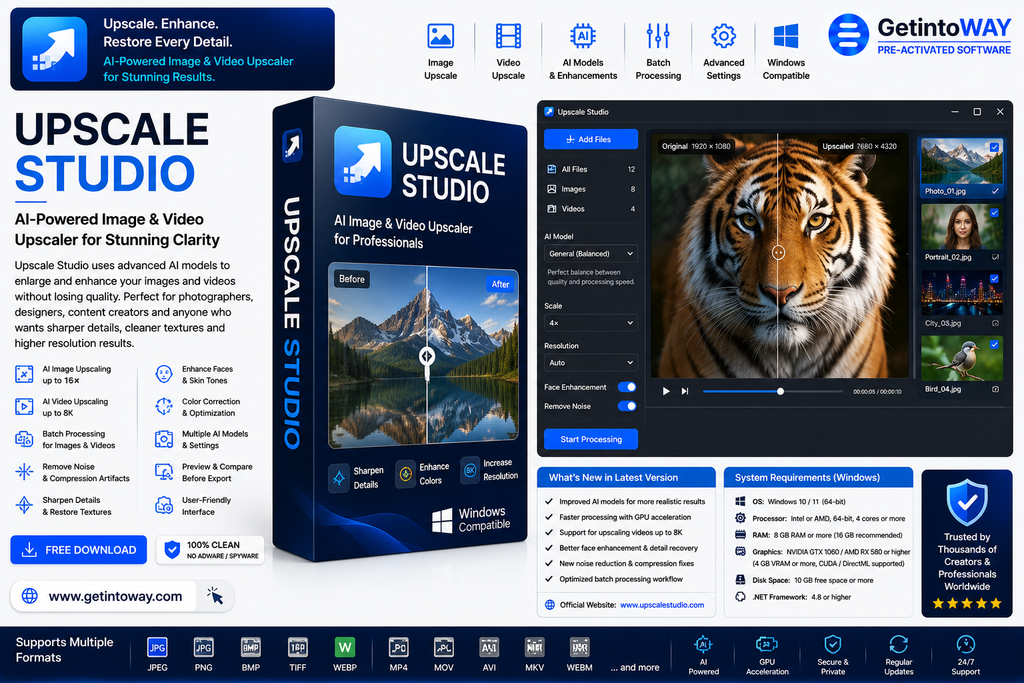The width and height of the screenshot is (1024, 683).
Task: Click the Upscale Studio banner arrow logo
Action: click(55, 49)
